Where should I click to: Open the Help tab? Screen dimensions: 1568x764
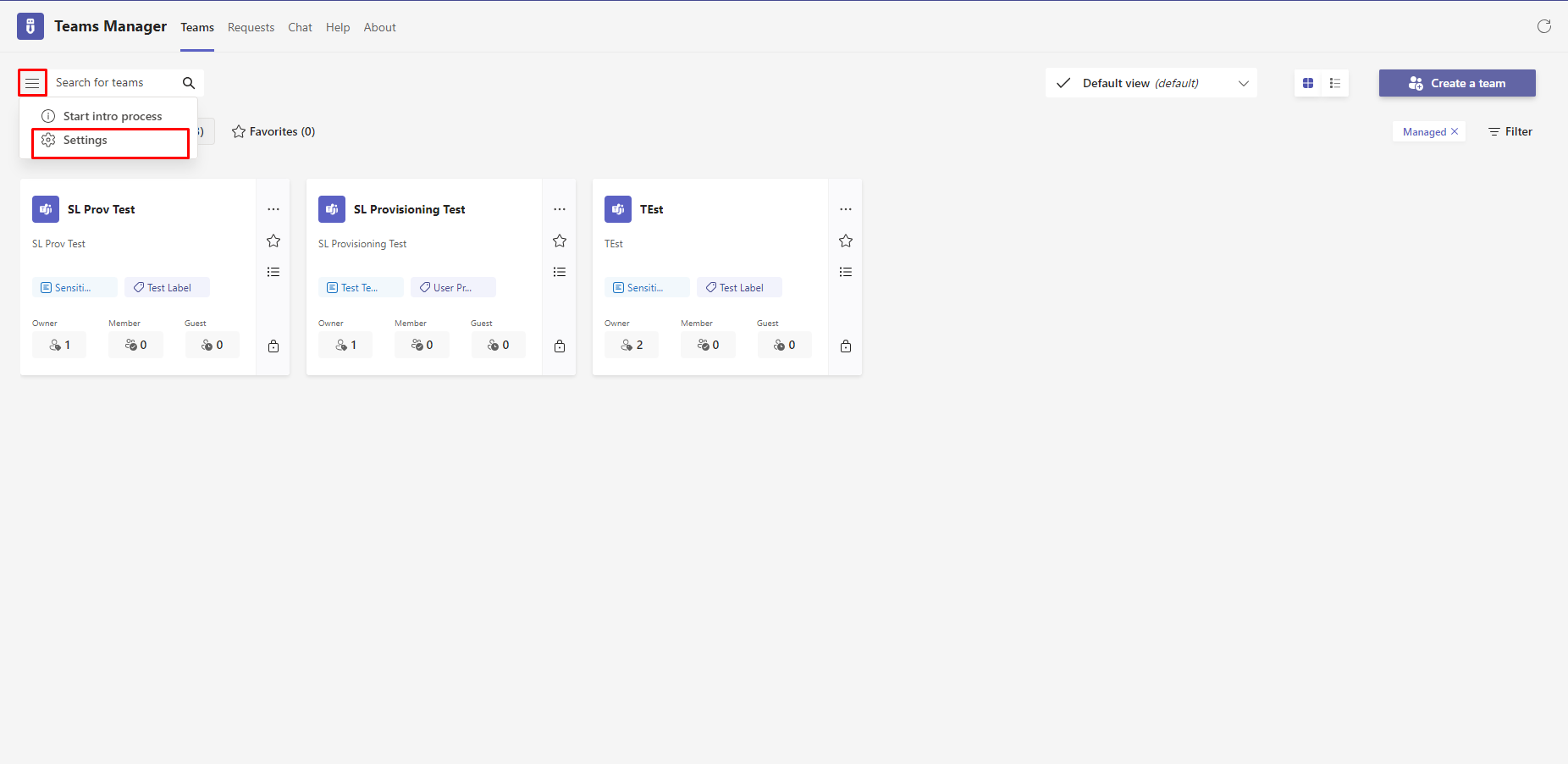click(x=338, y=27)
